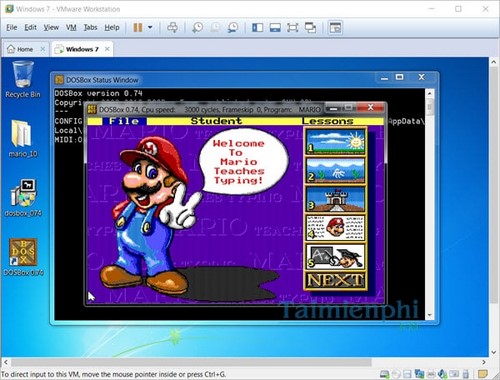Click the sound card status icon
Screen dimensions: 500x380
(x=442, y=374)
